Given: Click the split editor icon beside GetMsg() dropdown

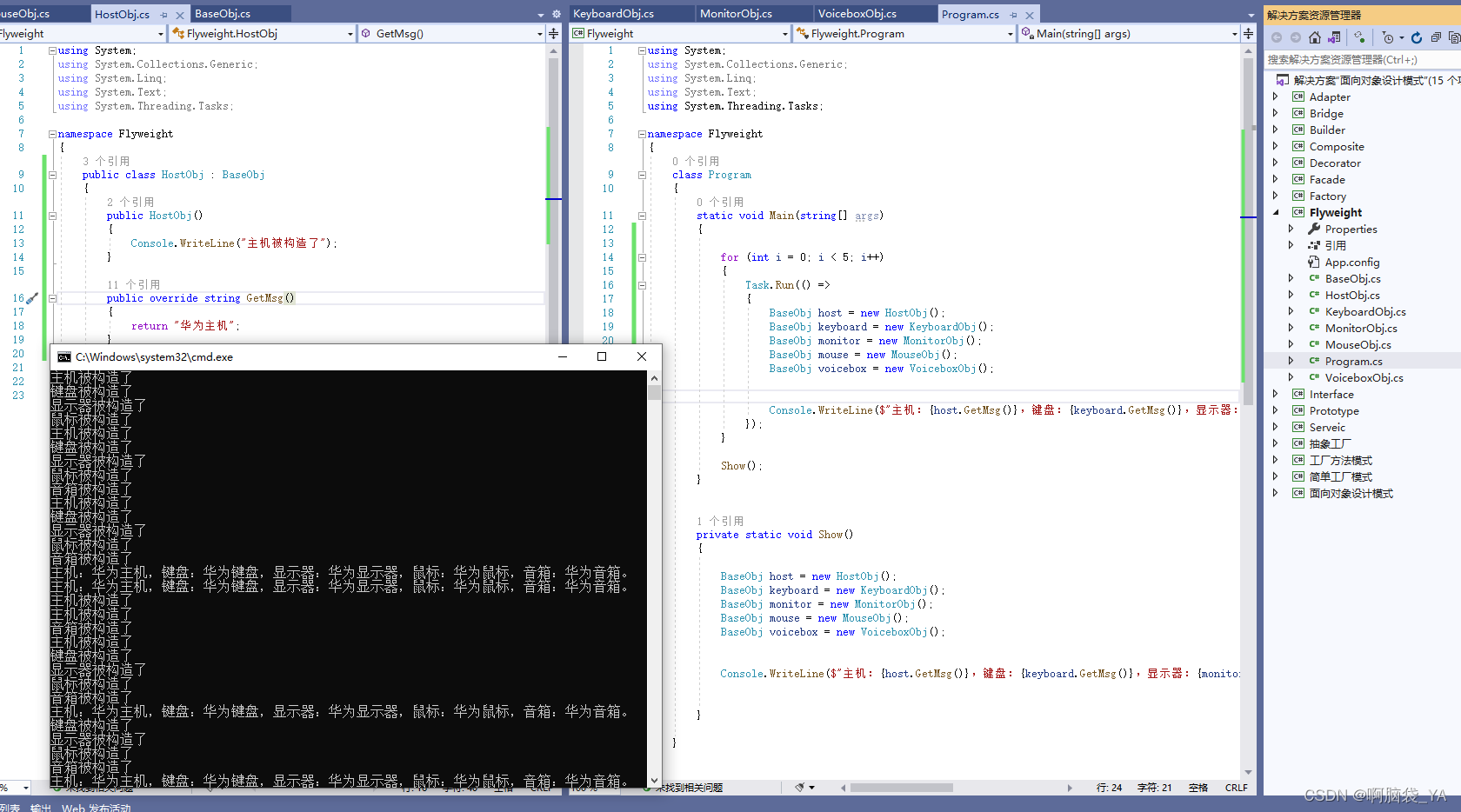Looking at the screenshot, I should (x=553, y=33).
